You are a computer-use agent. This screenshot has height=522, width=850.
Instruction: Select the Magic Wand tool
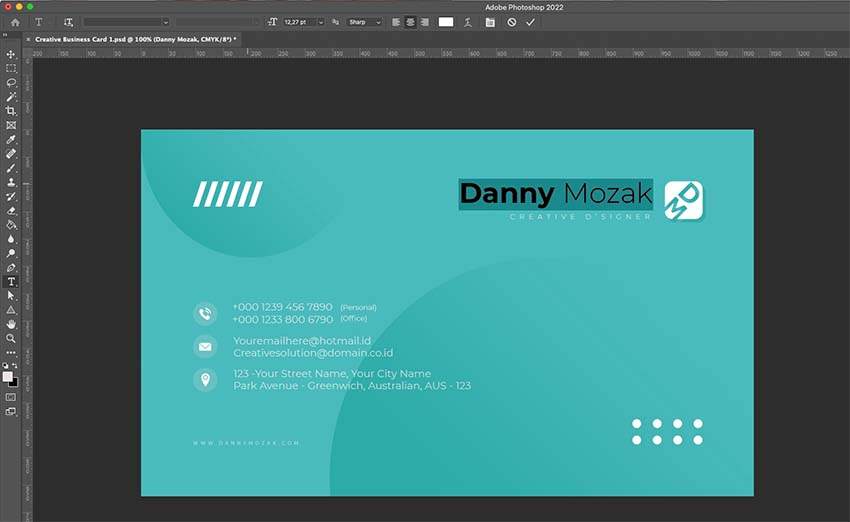(11, 96)
